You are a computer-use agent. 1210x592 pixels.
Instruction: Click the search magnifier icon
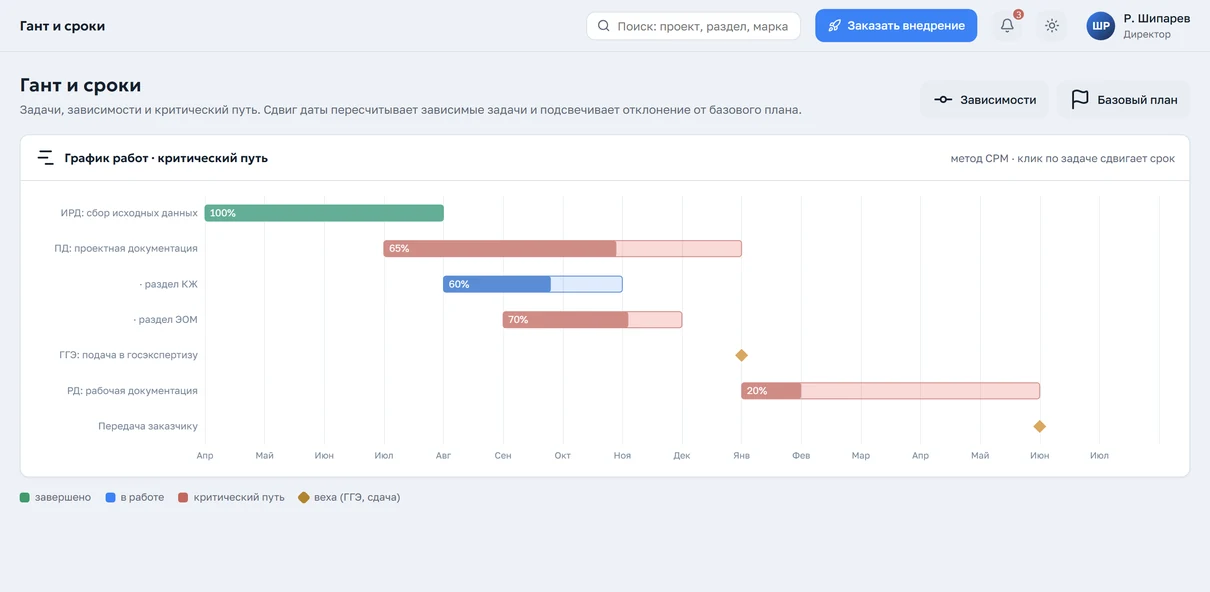pos(604,26)
